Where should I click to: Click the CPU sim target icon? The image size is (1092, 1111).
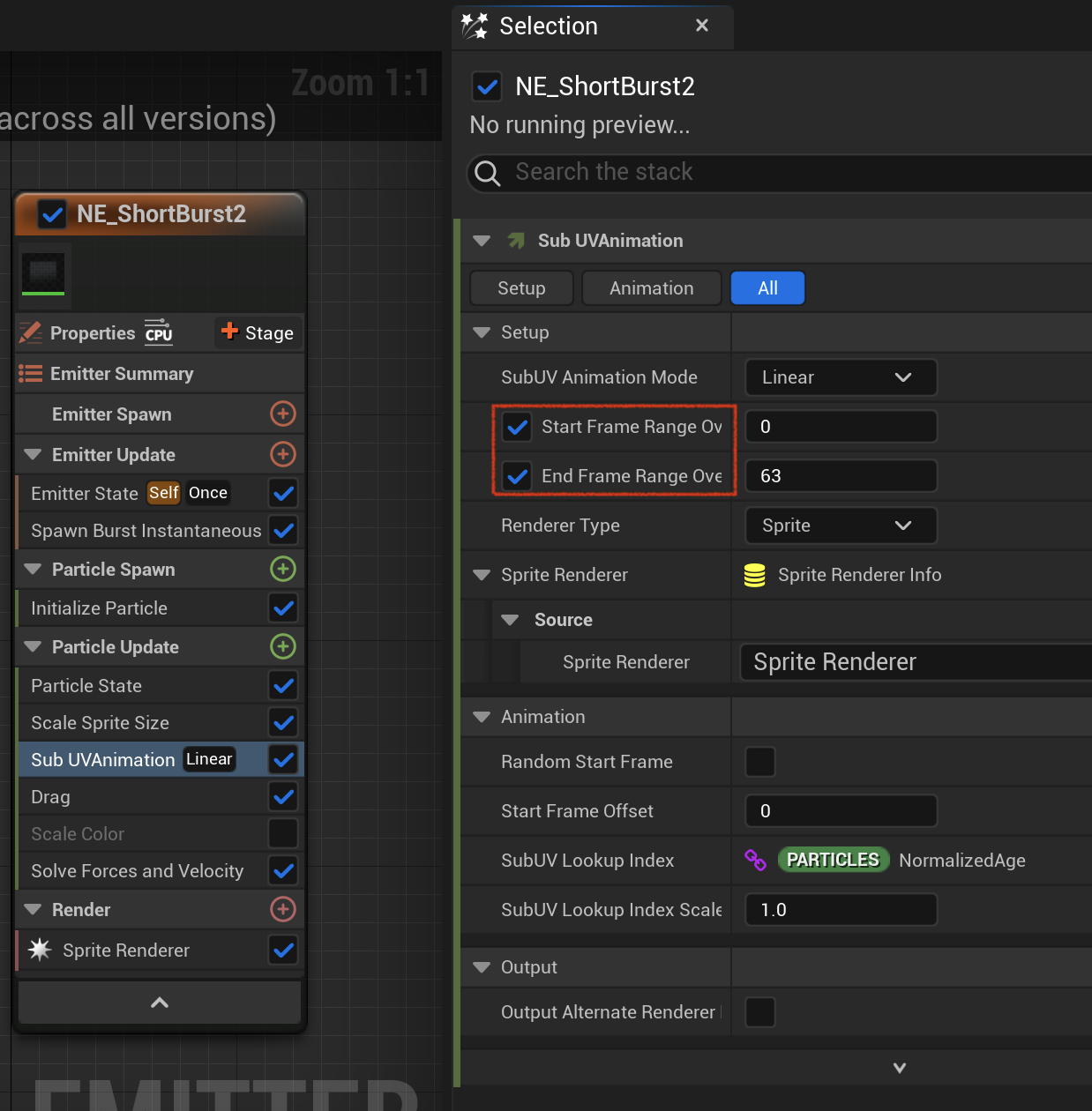(159, 332)
